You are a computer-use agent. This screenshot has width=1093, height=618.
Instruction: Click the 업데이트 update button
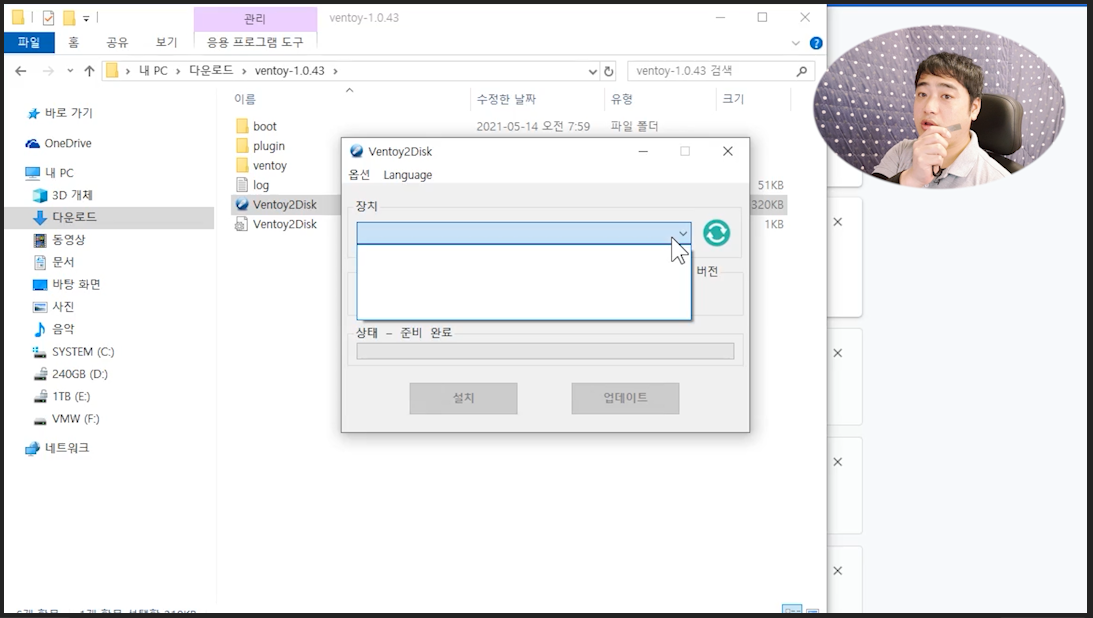(625, 398)
